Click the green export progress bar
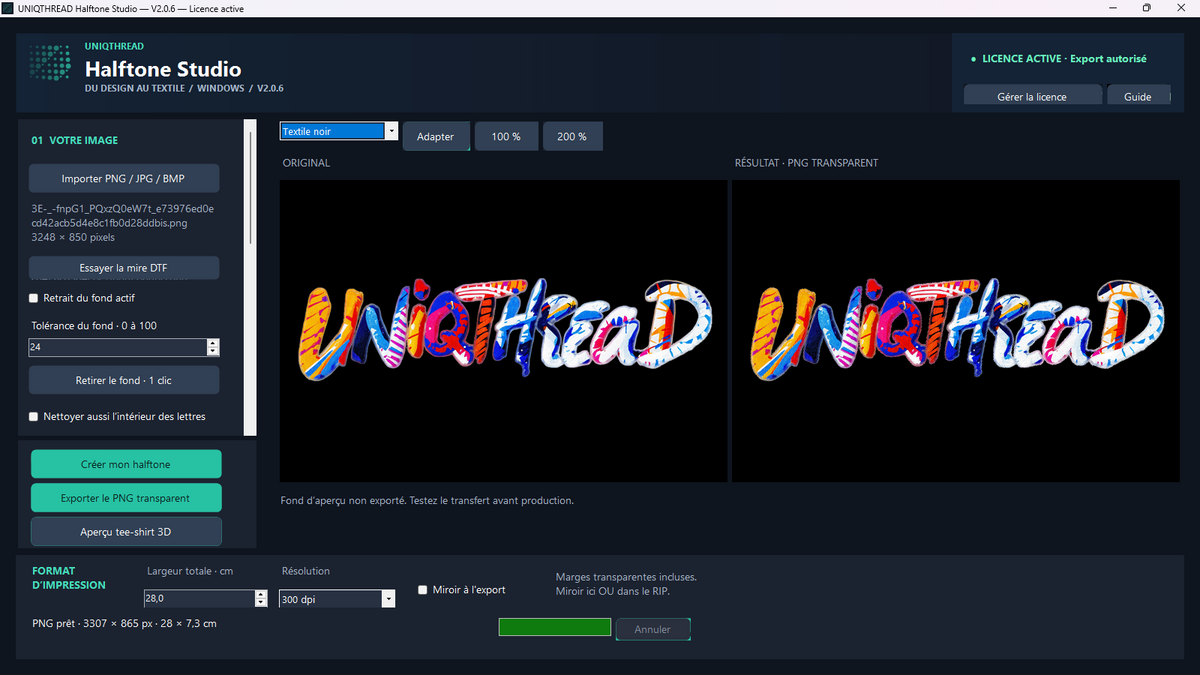 tap(555, 627)
